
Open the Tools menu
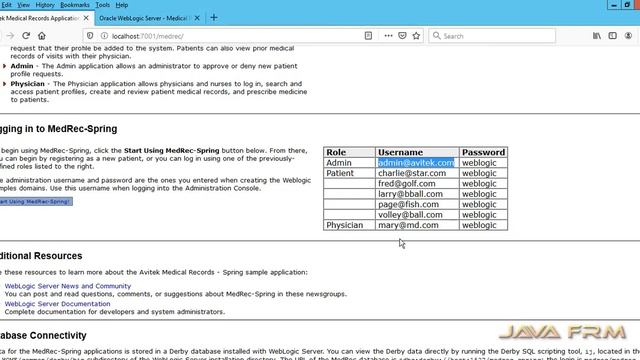(102, 5)
